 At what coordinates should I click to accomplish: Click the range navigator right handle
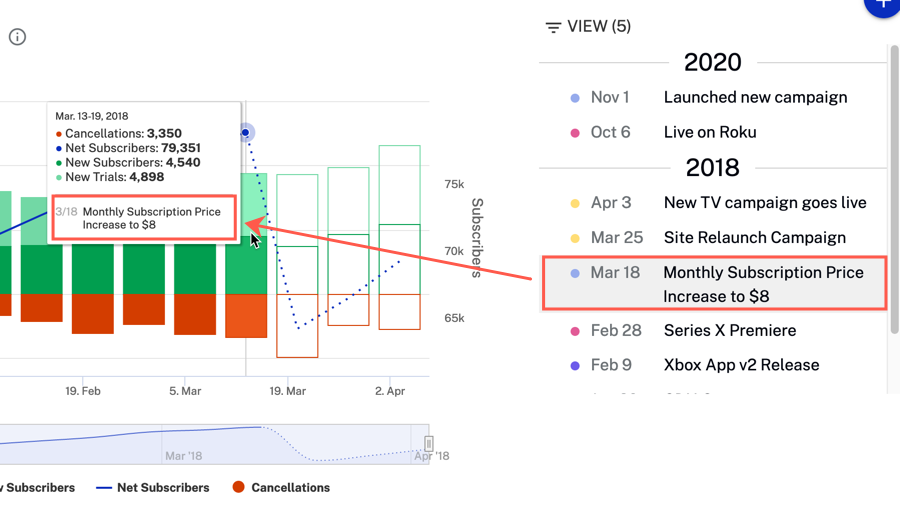tap(428, 443)
